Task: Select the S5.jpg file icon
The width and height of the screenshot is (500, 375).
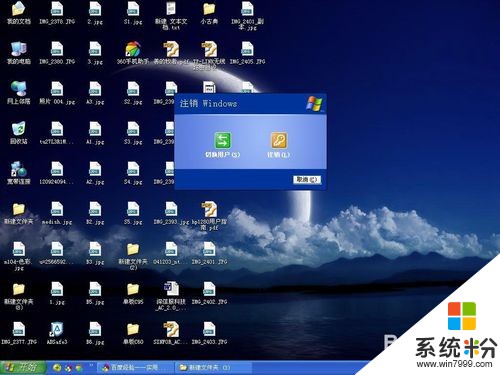Action: tap(133, 209)
